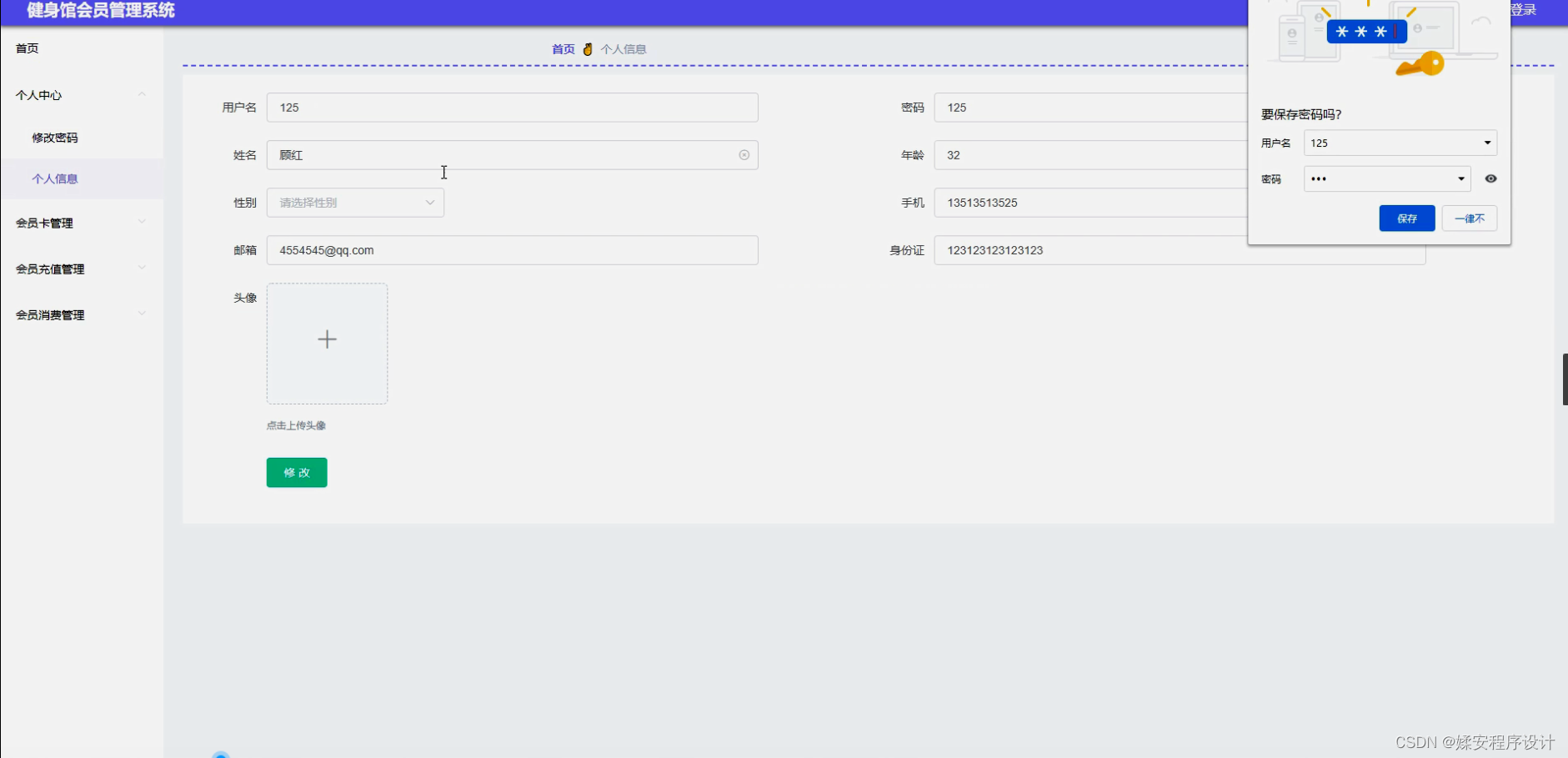This screenshot has width=1568, height=758.
Task: Expand the 会员消费管理 sidebar section
Action: click(x=82, y=314)
